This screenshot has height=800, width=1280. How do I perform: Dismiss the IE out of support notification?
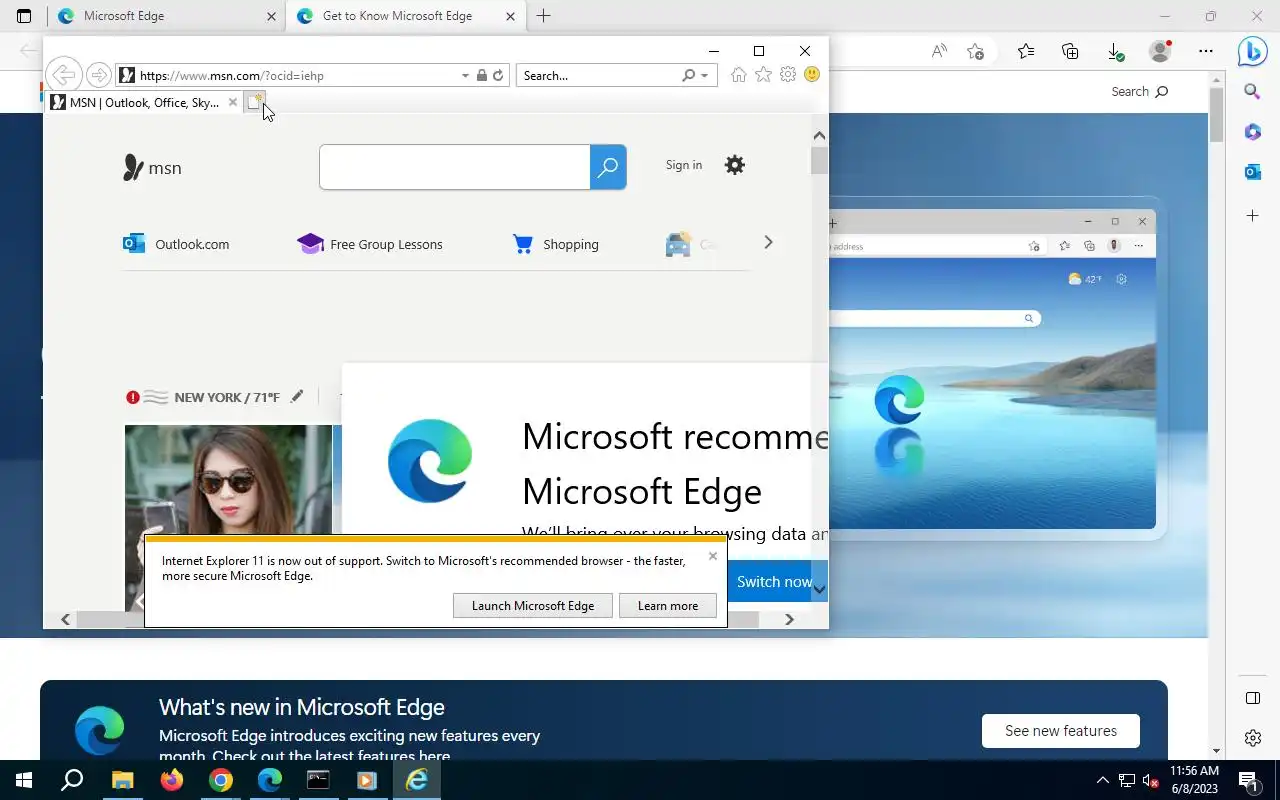tap(713, 556)
